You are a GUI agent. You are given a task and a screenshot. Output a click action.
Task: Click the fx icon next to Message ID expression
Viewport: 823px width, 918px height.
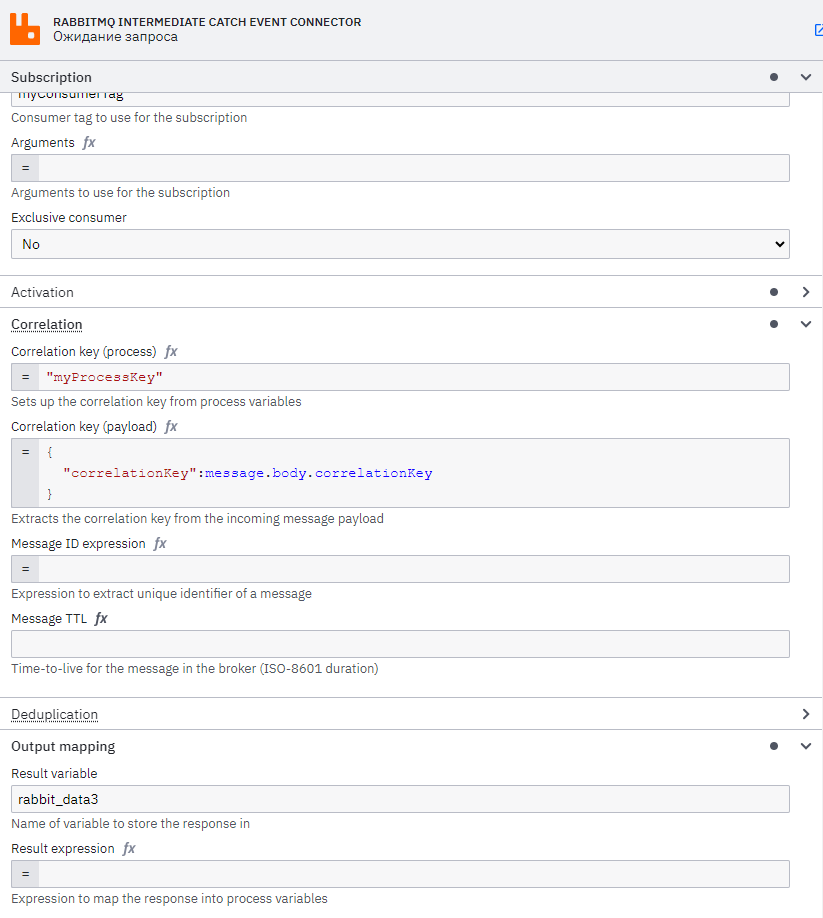pos(159,543)
